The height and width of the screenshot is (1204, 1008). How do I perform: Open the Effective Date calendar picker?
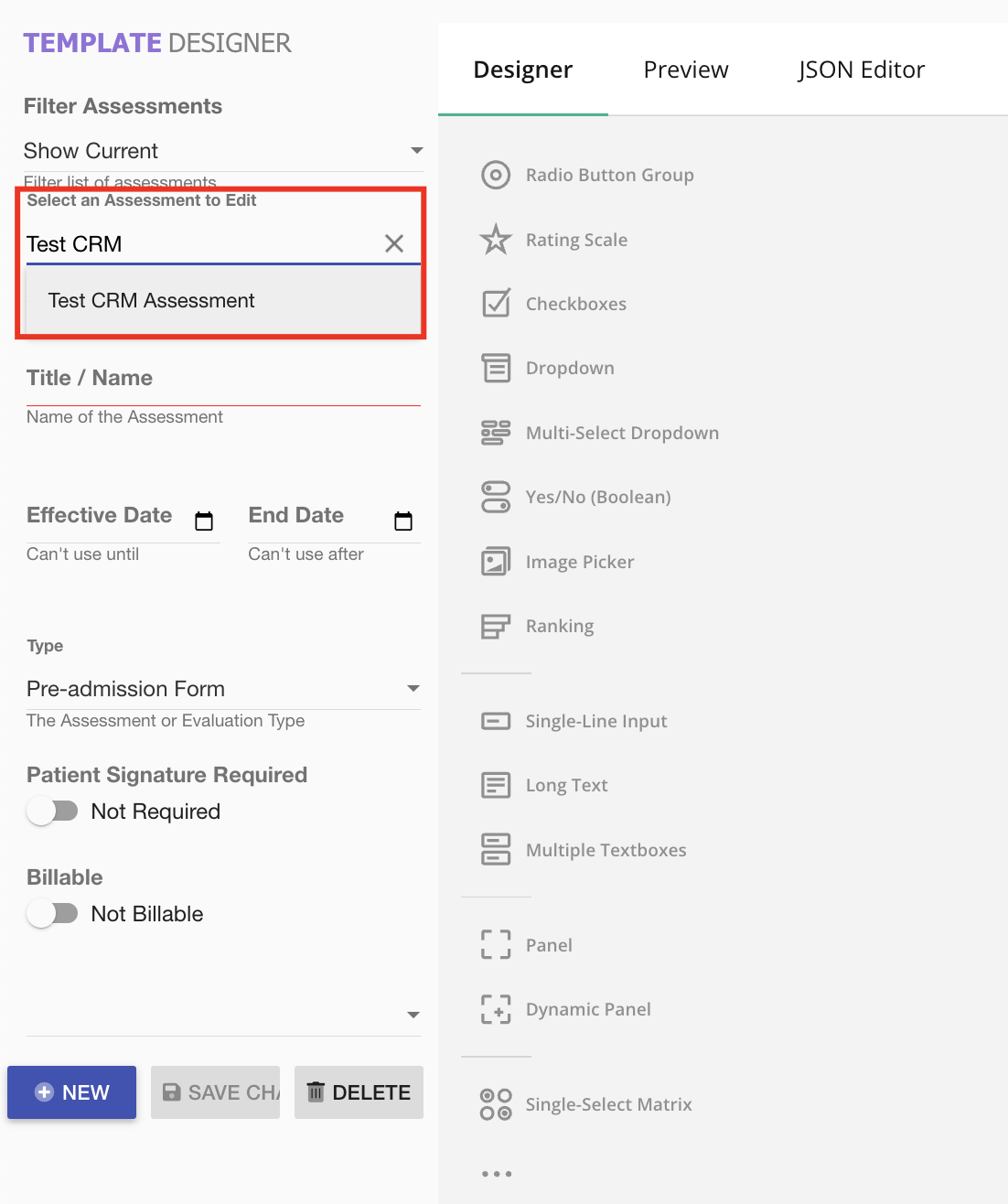[x=204, y=521]
